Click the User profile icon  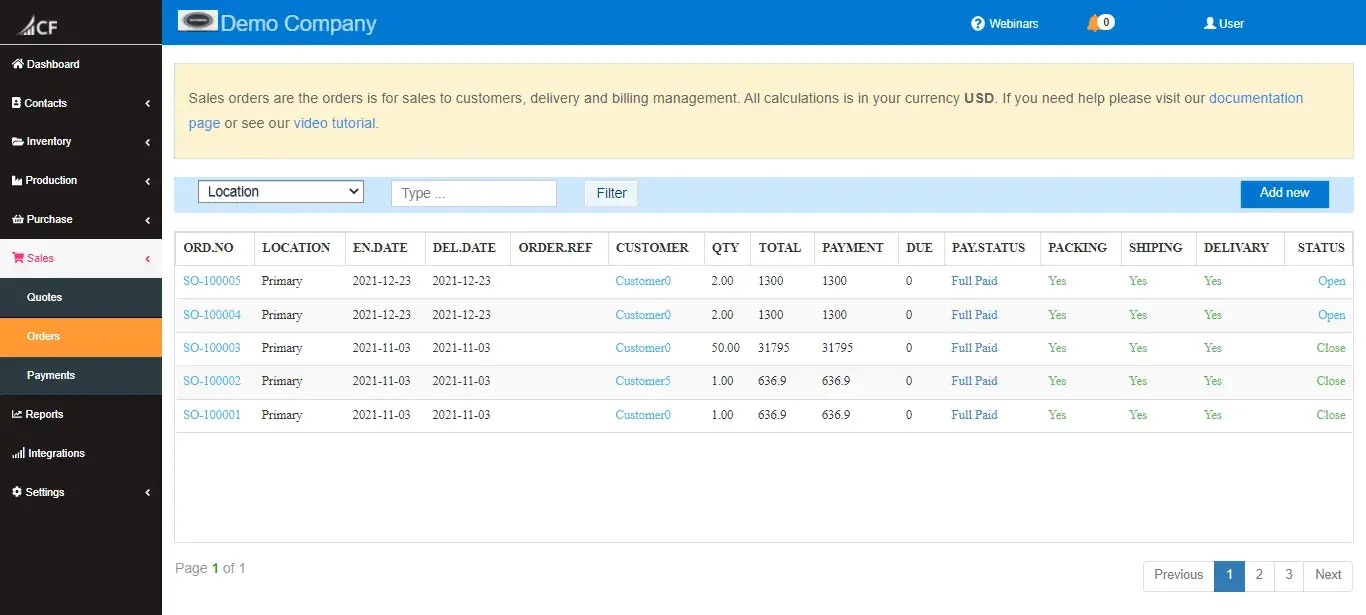1210,23
